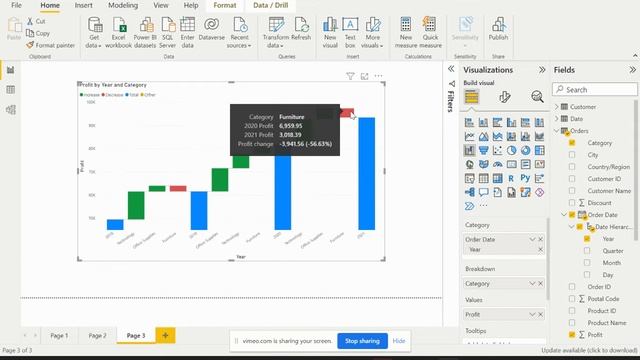The height and width of the screenshot is (360, 640).
Task: Select the R script visual
Action: 511,178
